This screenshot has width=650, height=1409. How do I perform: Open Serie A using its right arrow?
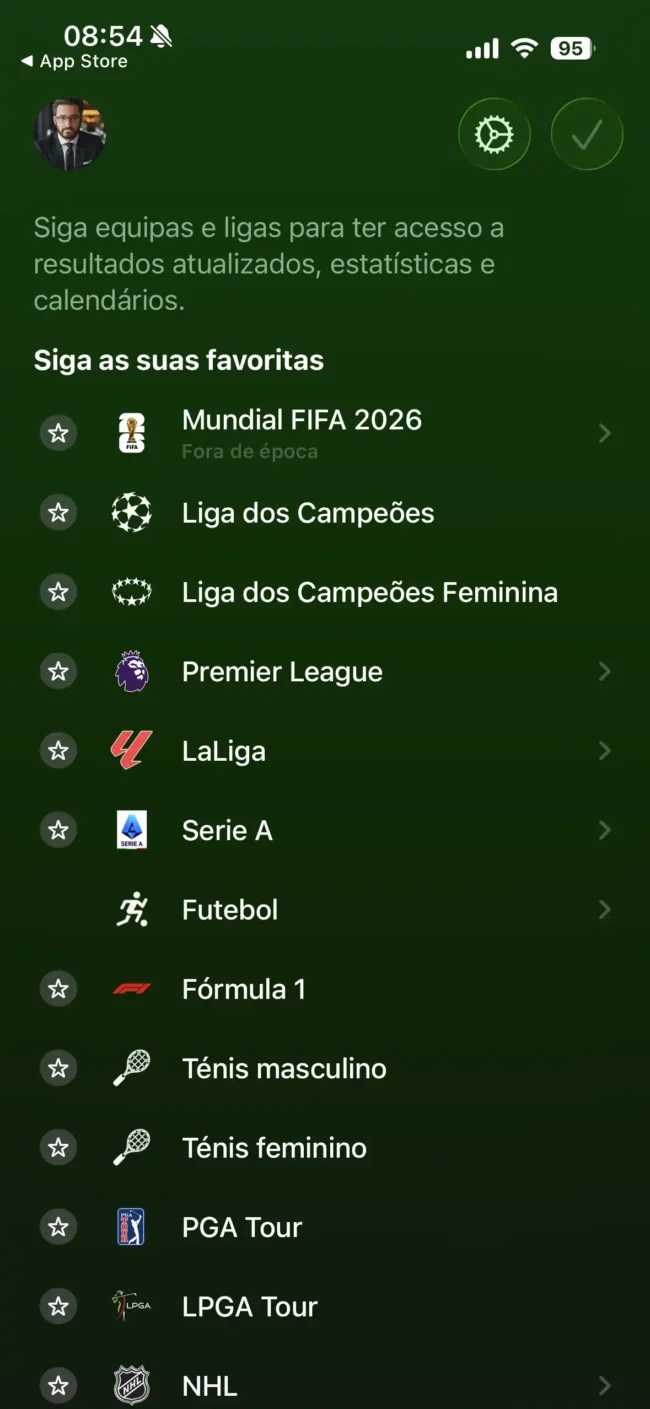pyautogui.click(x=604, y=830)
